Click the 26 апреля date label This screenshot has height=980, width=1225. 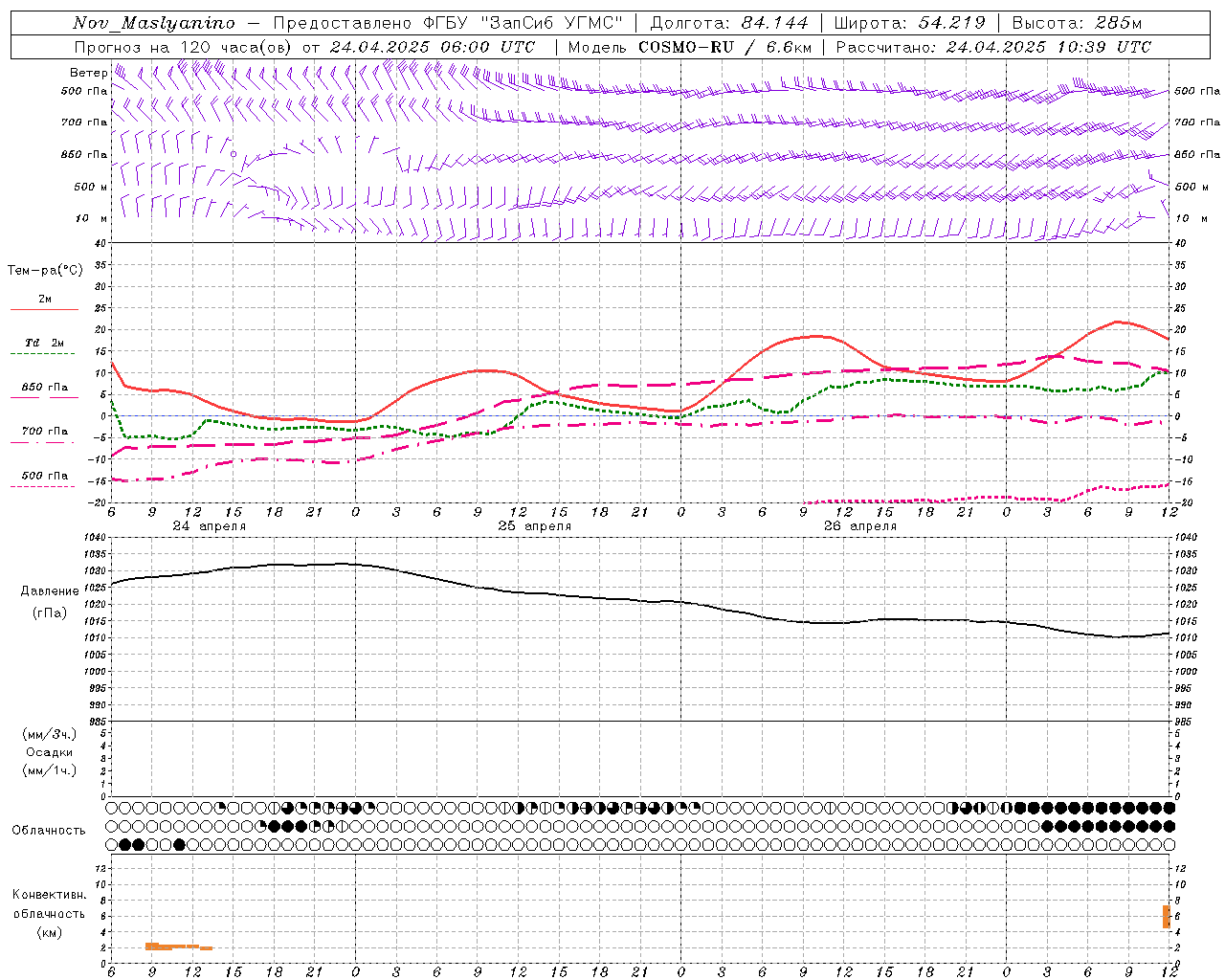click(x=859, y=526)
